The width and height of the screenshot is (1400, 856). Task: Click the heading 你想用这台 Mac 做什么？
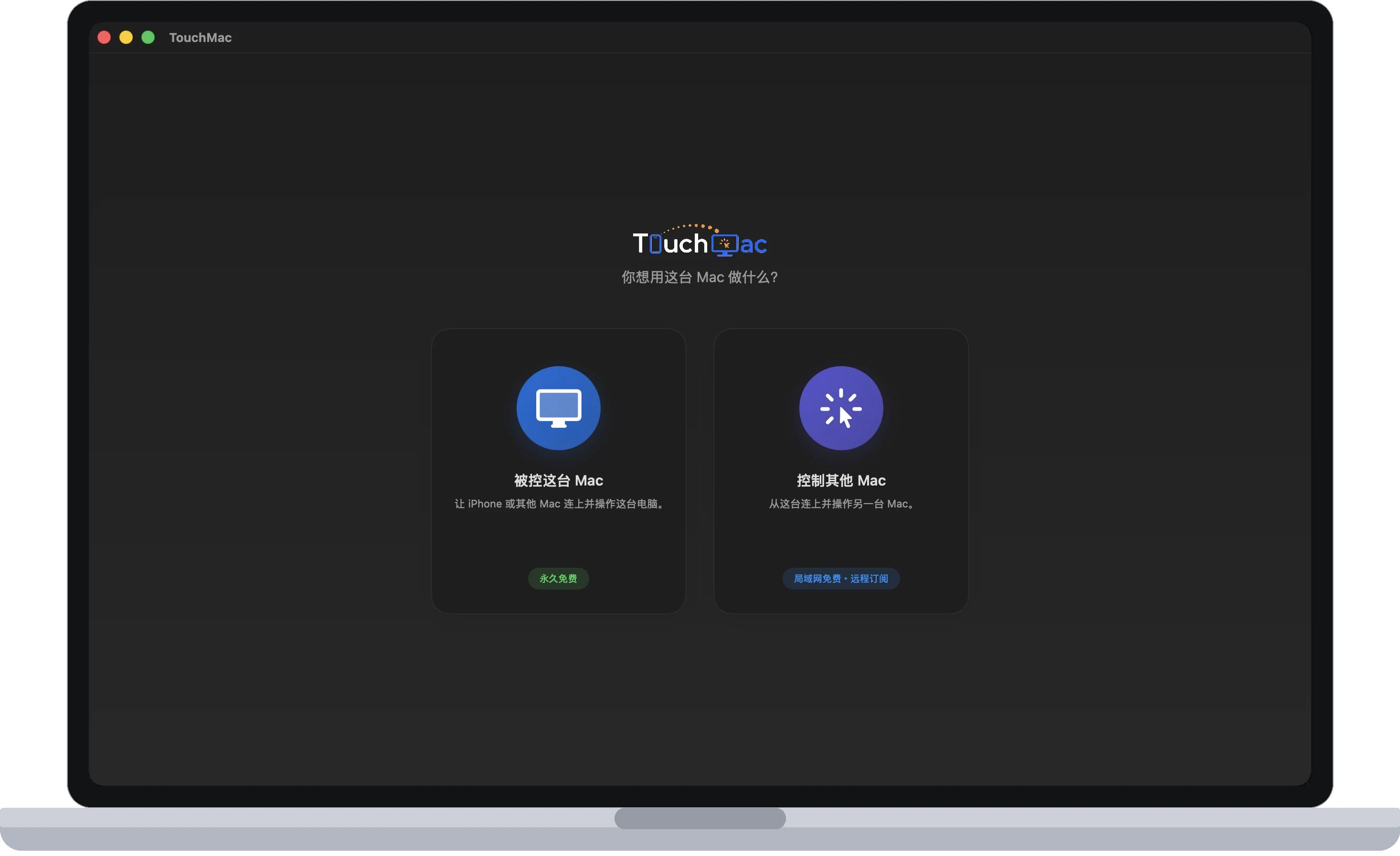(x=700, y=277)
